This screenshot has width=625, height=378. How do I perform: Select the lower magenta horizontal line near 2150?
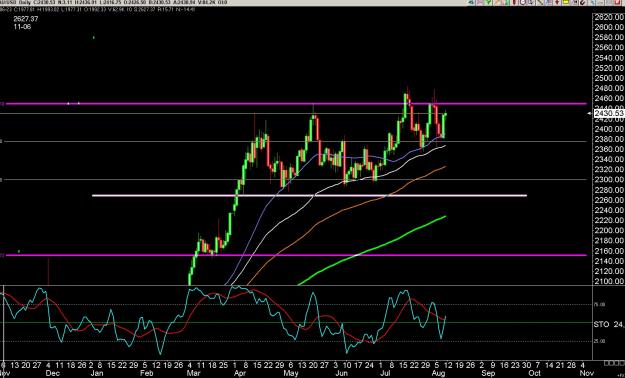tap(295, 255)
